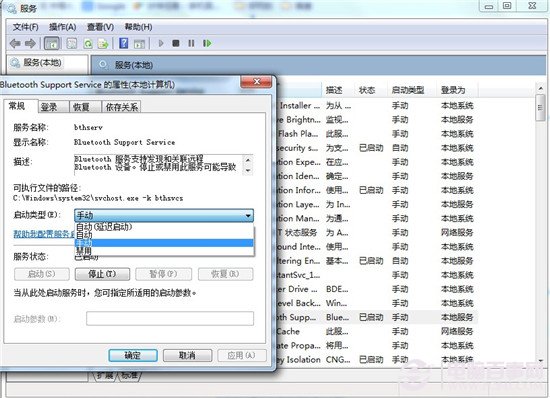
Task: Toggle the show/hide console tree icon
Action: (52, 43)
